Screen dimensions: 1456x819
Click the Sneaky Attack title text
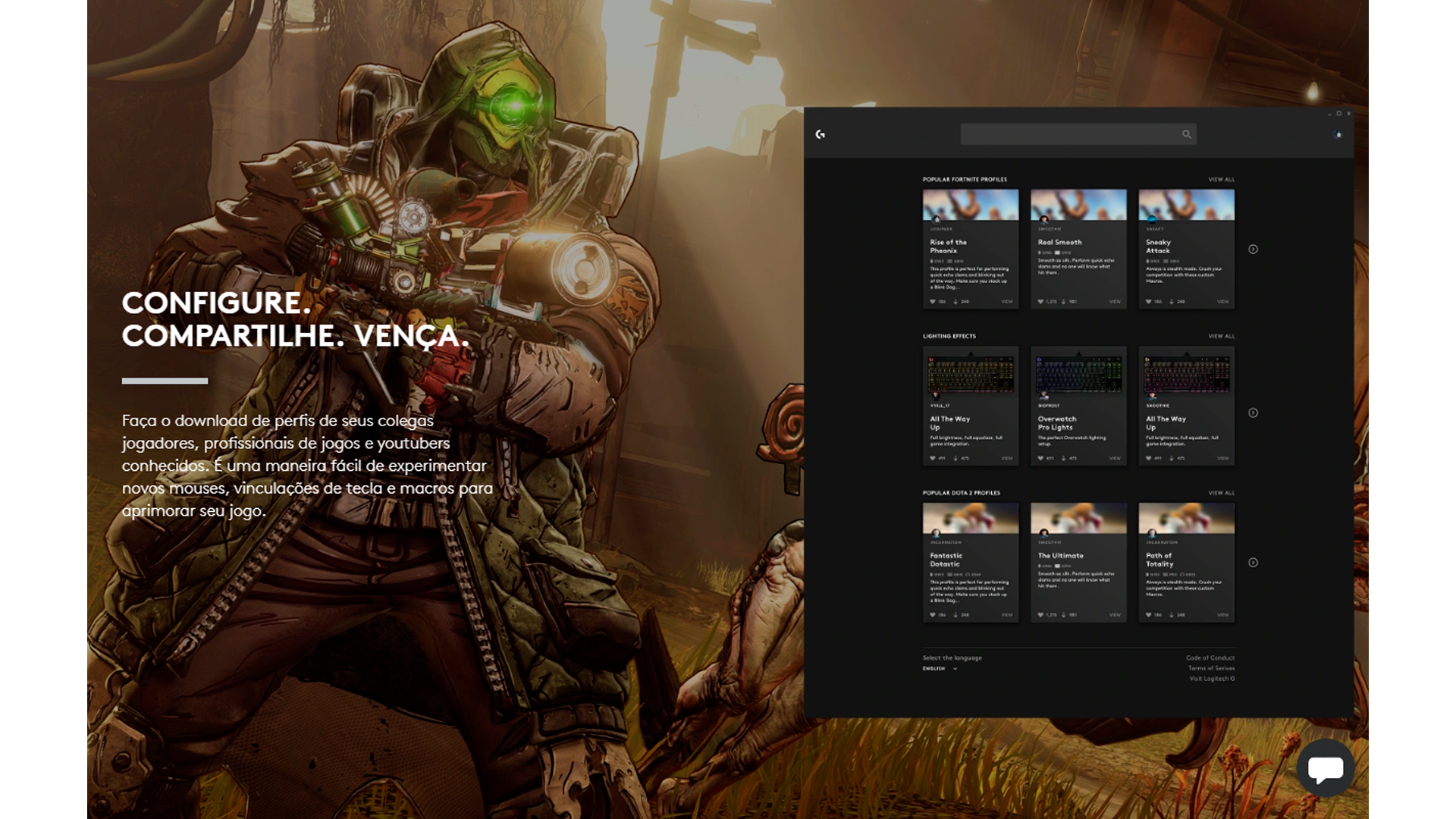click(1158, 246)
